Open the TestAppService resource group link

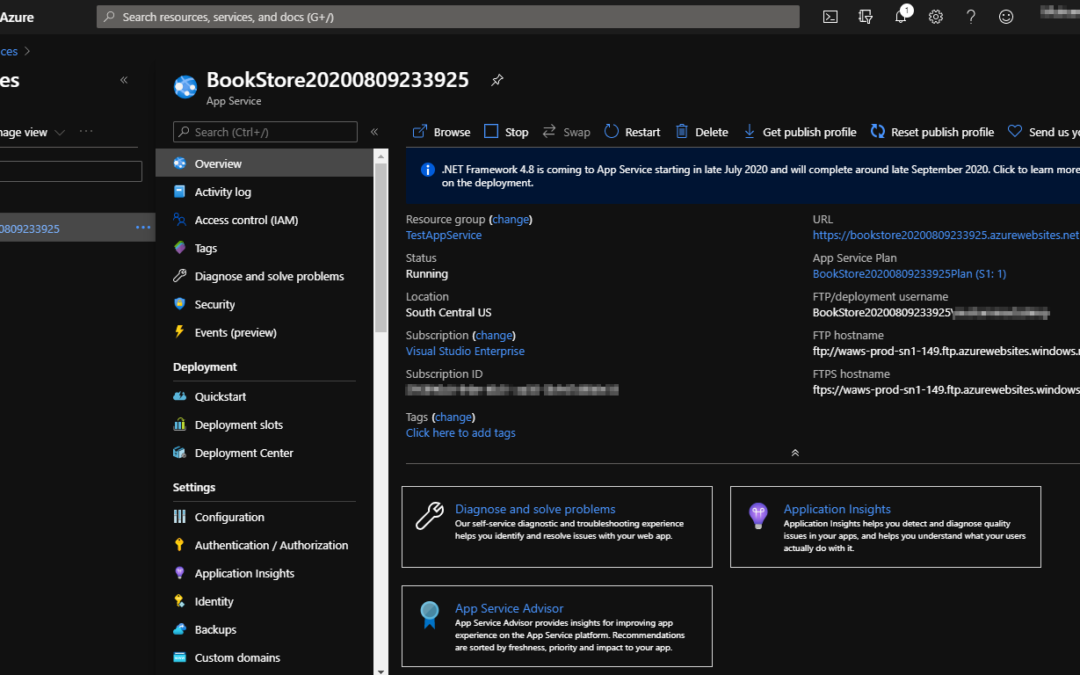(443, 235)
